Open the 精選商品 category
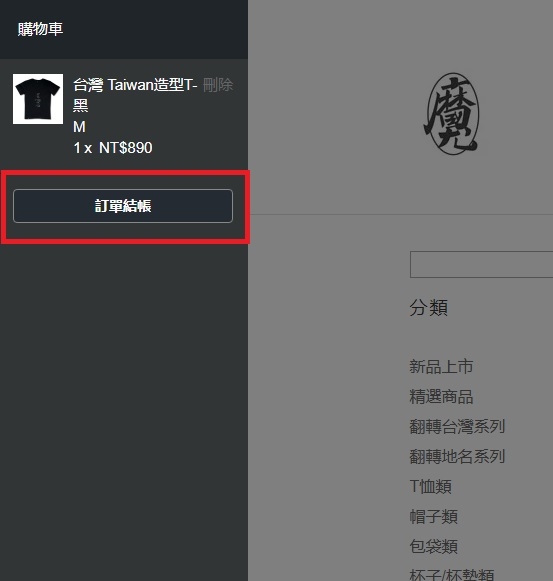Viewport: 553px width, 581px height. pyautogui.click(x=441, y=396)
